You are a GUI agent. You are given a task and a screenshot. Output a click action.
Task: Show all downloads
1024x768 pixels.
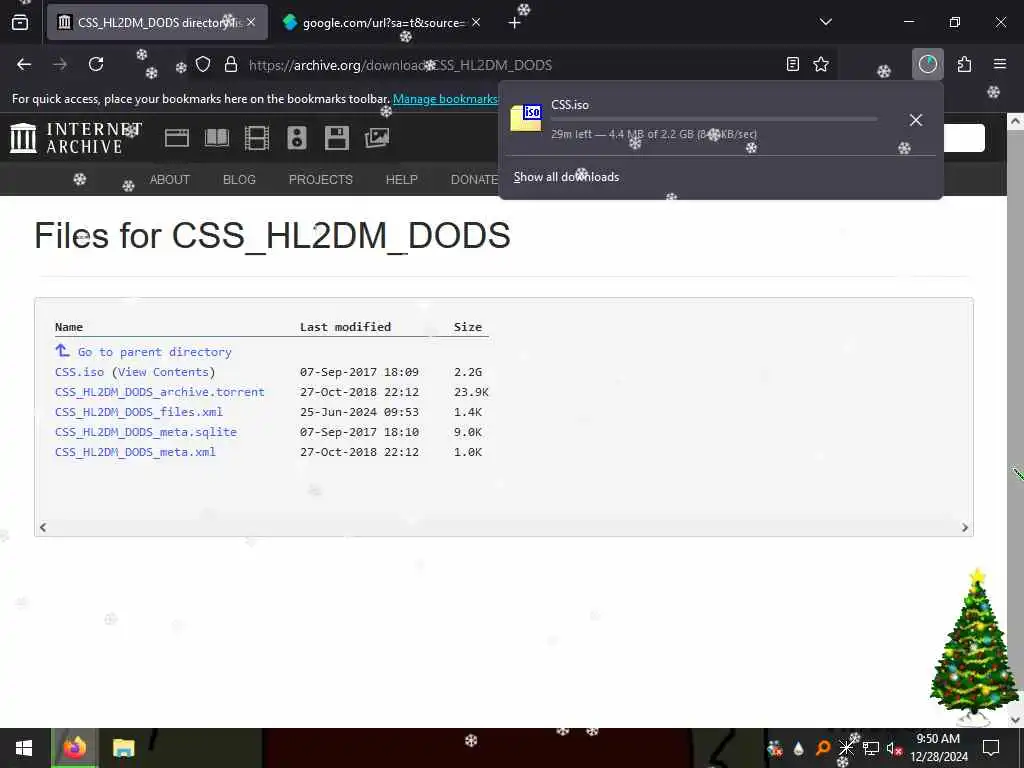click(566, 177)
